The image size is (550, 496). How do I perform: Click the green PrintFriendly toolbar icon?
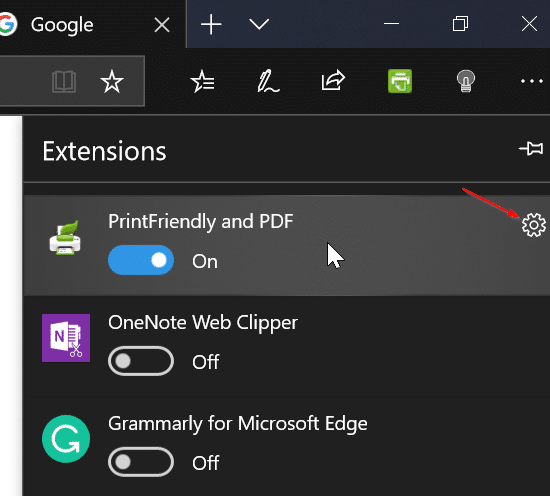[x=400, y=81]
